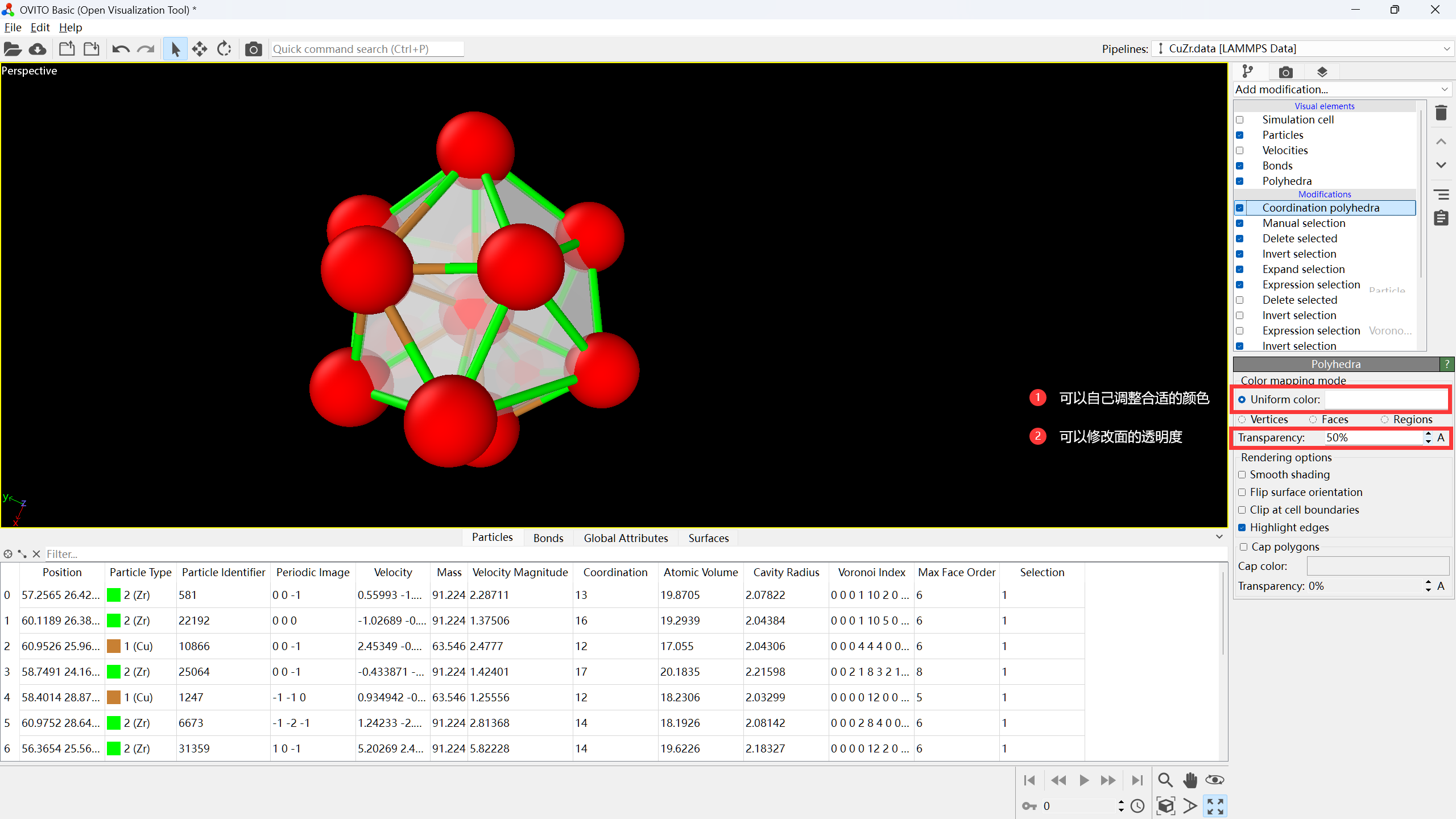The height and width of the screenshot is (819, 1456).
Task: Select the Faces color mapping radio
Action: [1313, 420]
